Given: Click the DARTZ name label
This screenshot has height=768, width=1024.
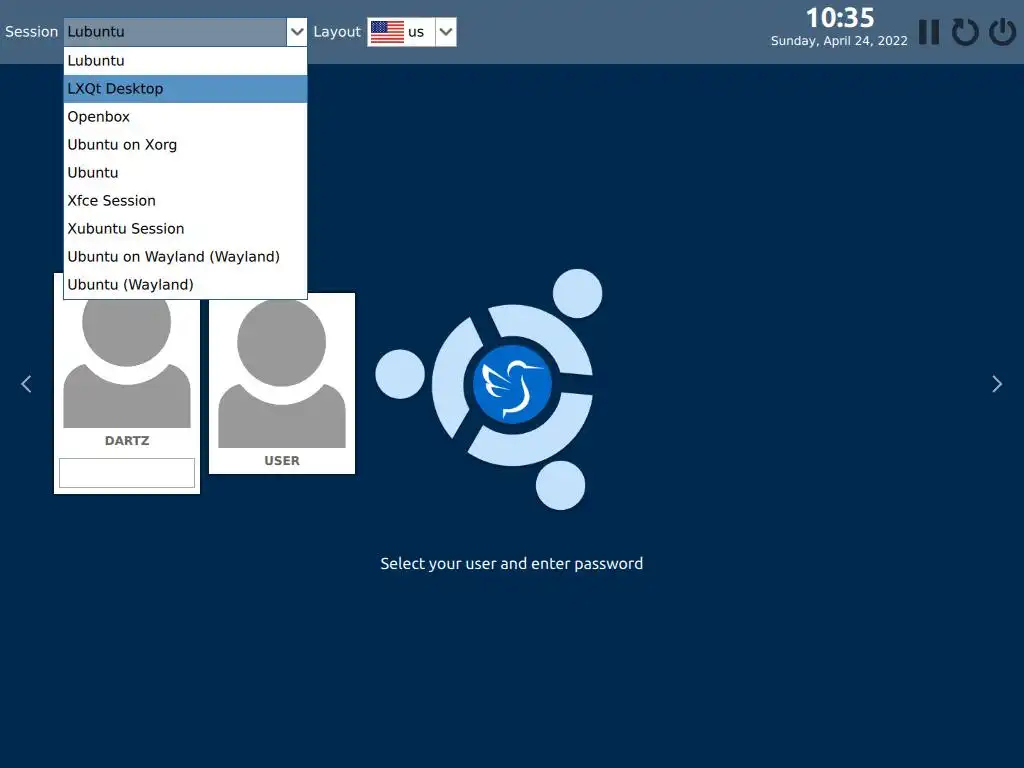Looking at the screenshot, I should click(127, 441).
